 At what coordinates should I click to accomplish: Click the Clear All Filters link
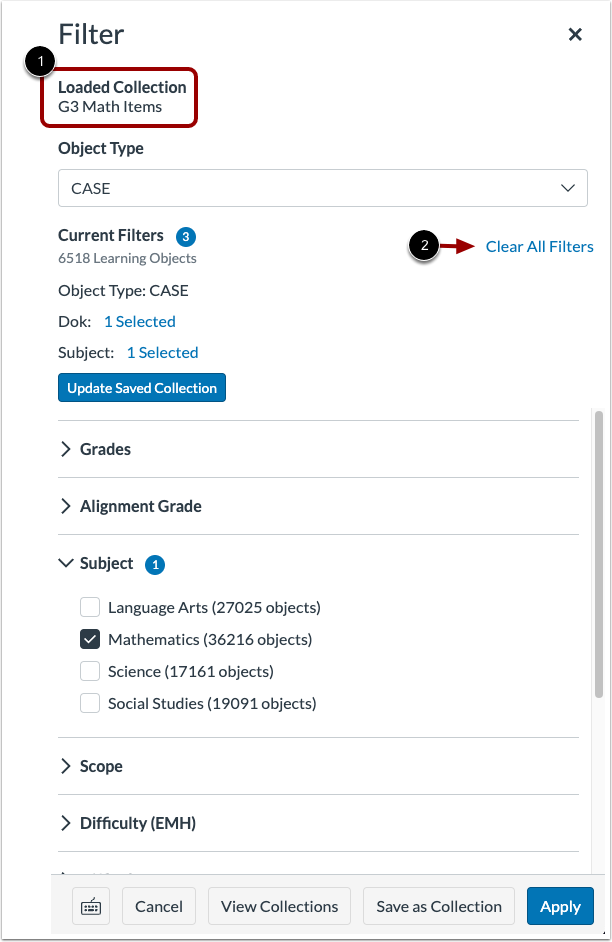tap(539, 246)
